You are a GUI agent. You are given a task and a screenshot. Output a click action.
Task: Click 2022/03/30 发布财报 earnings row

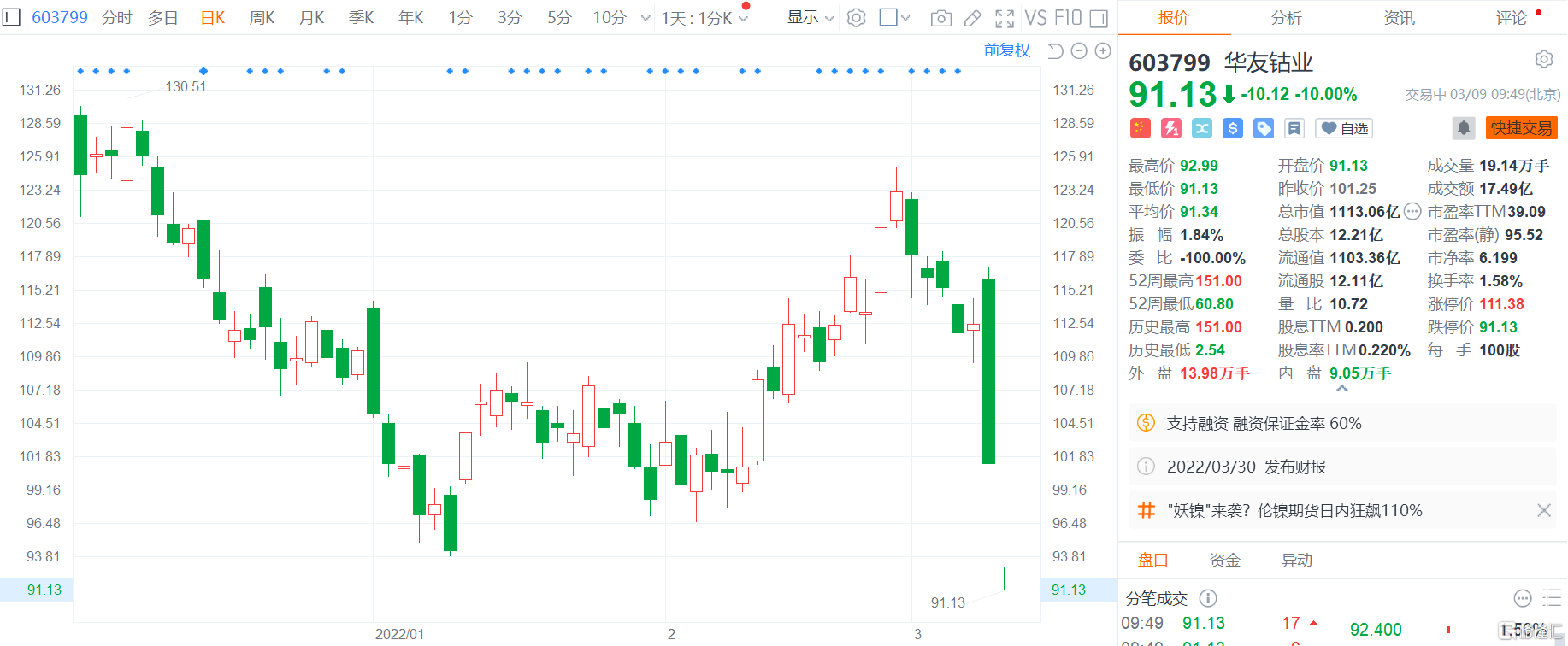pos(1342,467)
